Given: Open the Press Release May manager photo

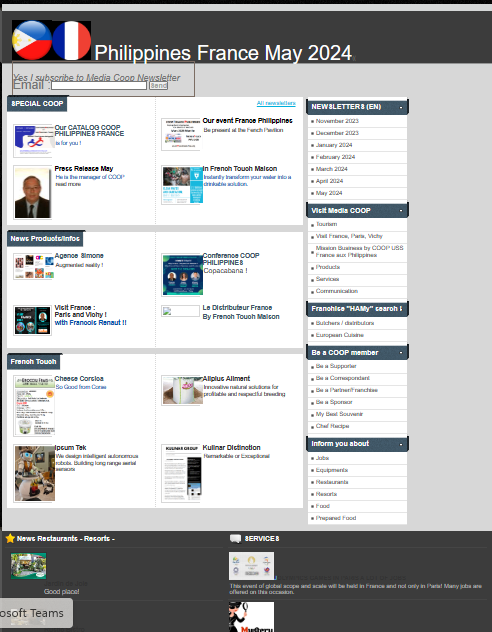Looking at the screenshot, I should pos(33,193).
